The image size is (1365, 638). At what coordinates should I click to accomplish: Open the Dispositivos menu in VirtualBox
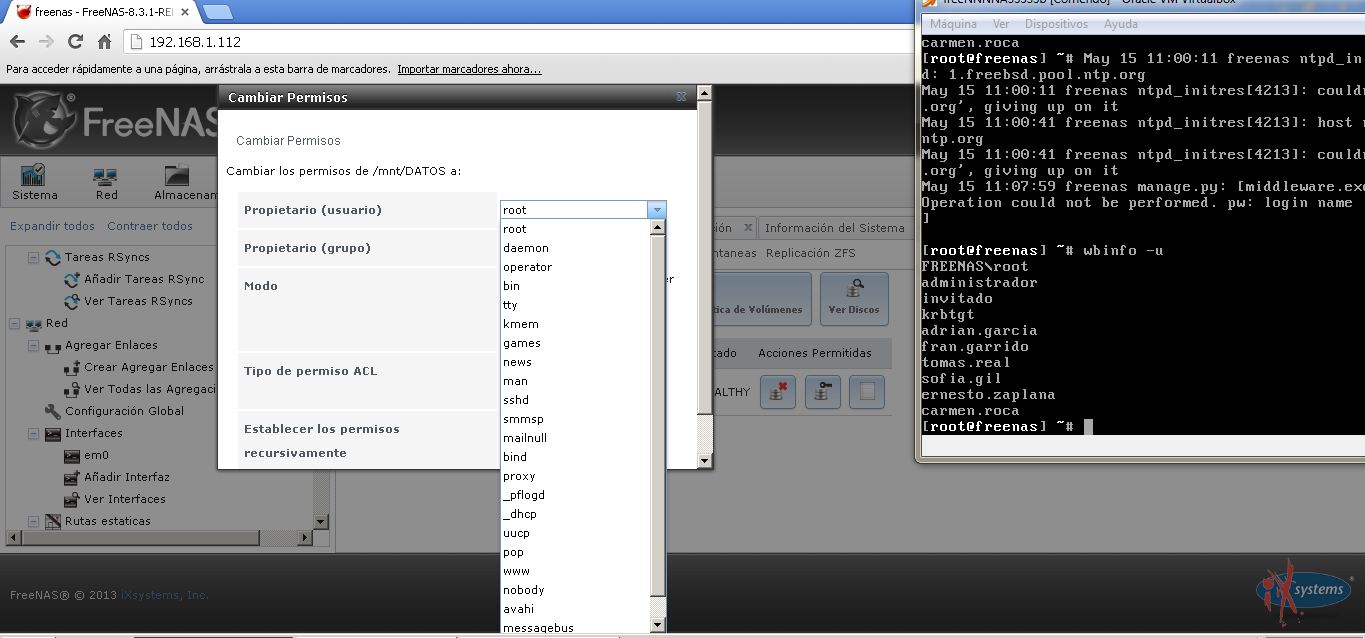(x=1055, y=24)
